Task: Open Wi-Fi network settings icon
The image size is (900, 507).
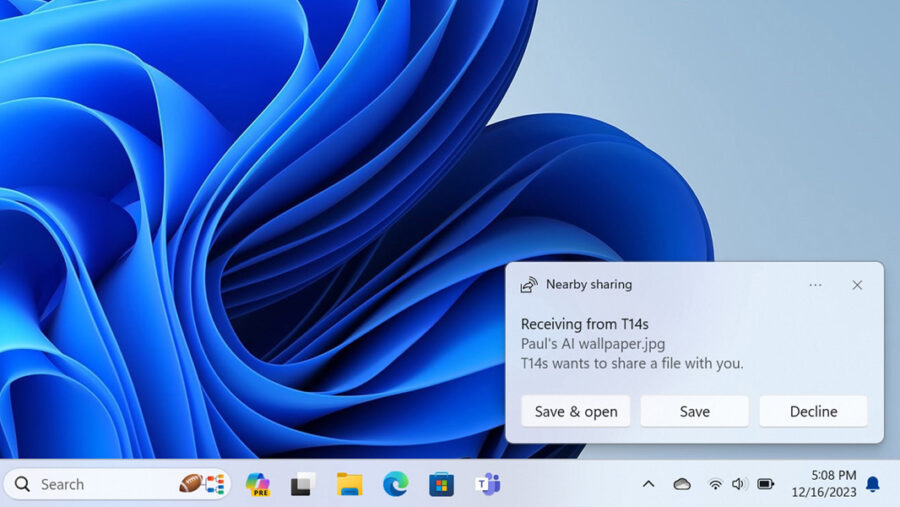Action: tap(715, 484)
